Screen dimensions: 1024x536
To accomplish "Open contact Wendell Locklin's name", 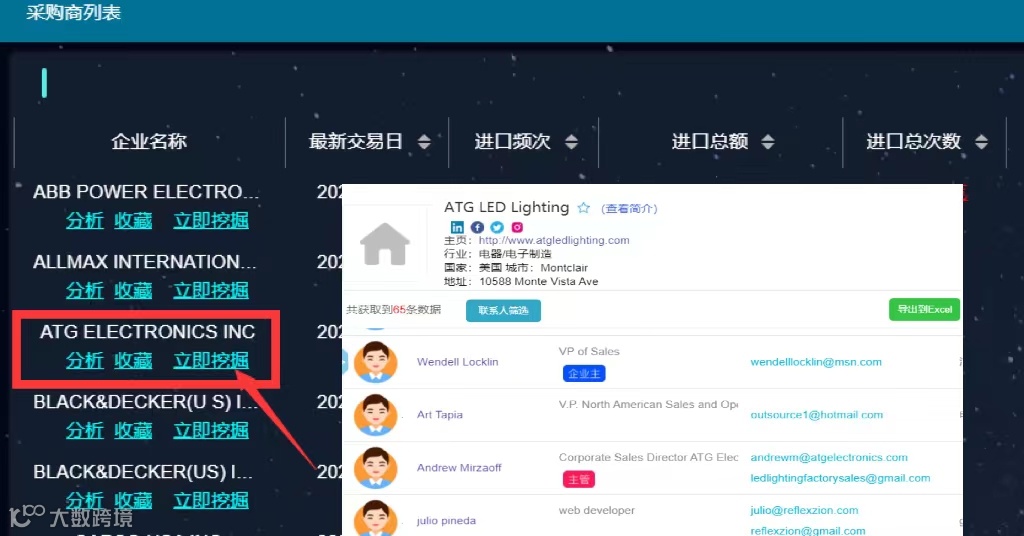I will 458,362.
